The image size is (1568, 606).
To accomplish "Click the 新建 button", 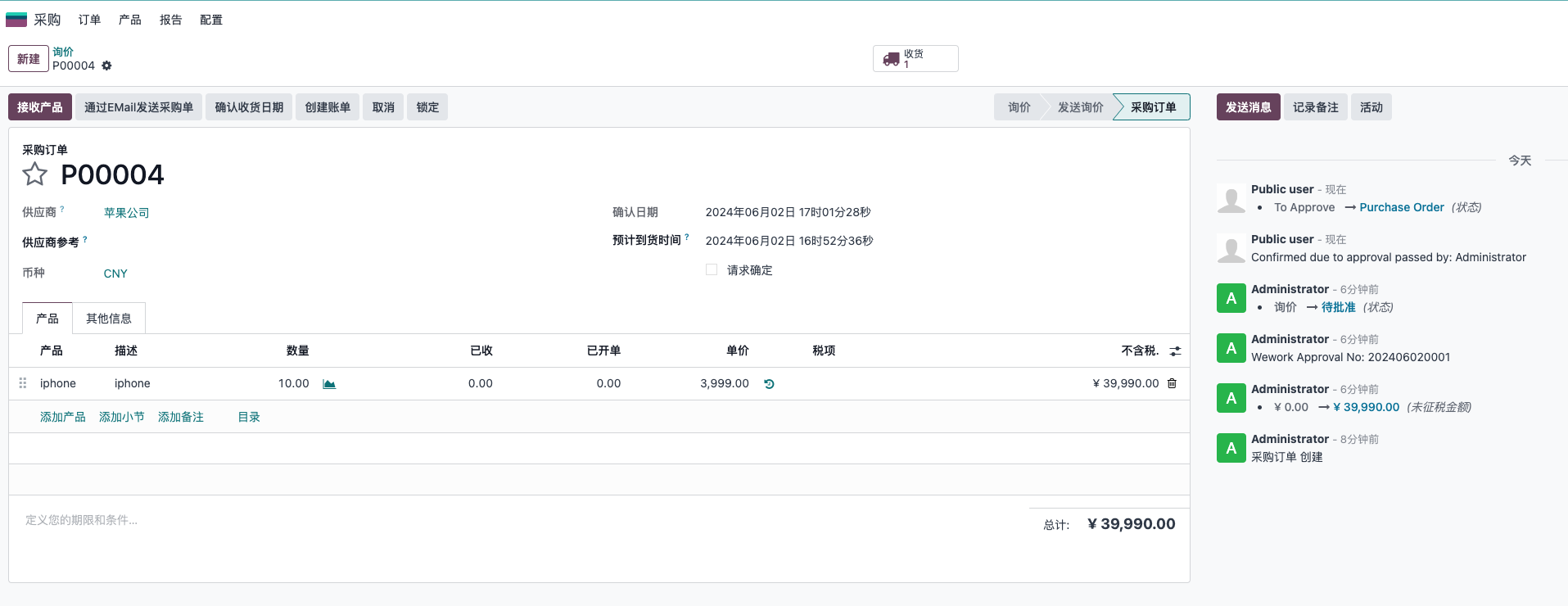I will (x=29, y=59).
